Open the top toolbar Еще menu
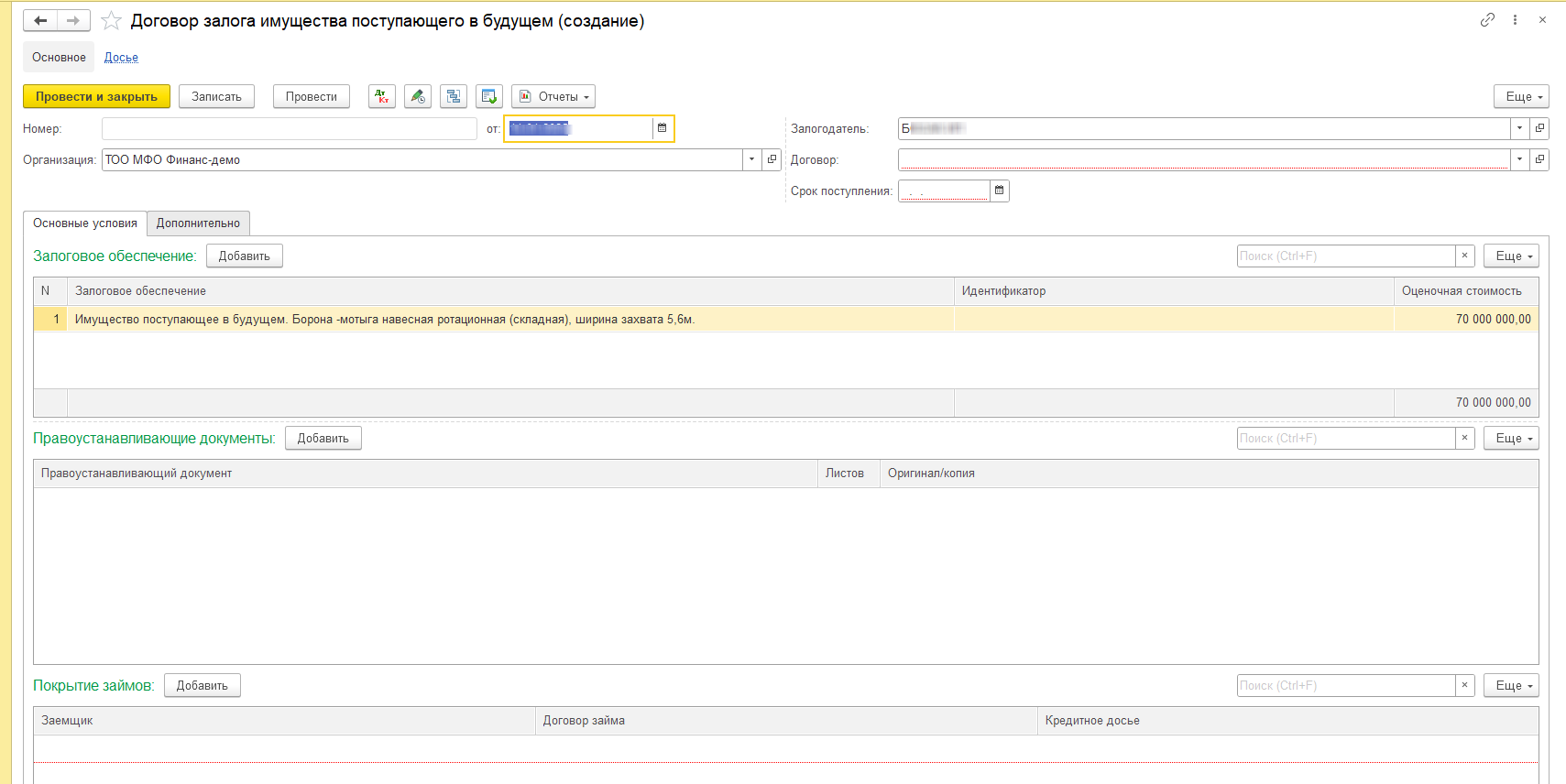1566x784 pixels. (x=1521, y=96)
